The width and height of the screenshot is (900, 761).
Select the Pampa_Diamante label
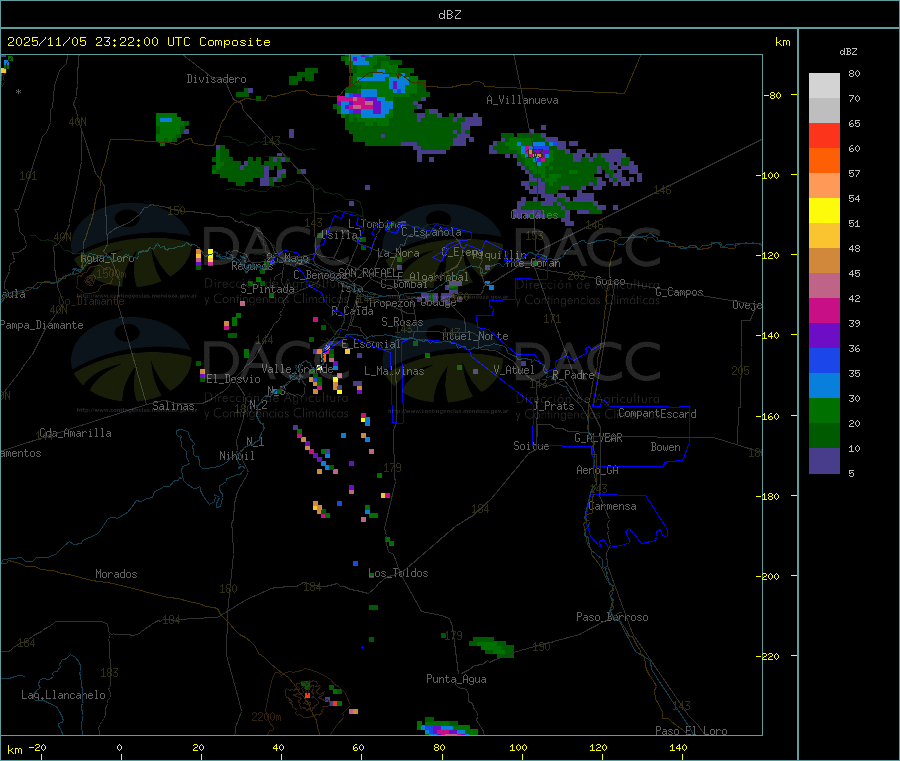click(42, 325)
